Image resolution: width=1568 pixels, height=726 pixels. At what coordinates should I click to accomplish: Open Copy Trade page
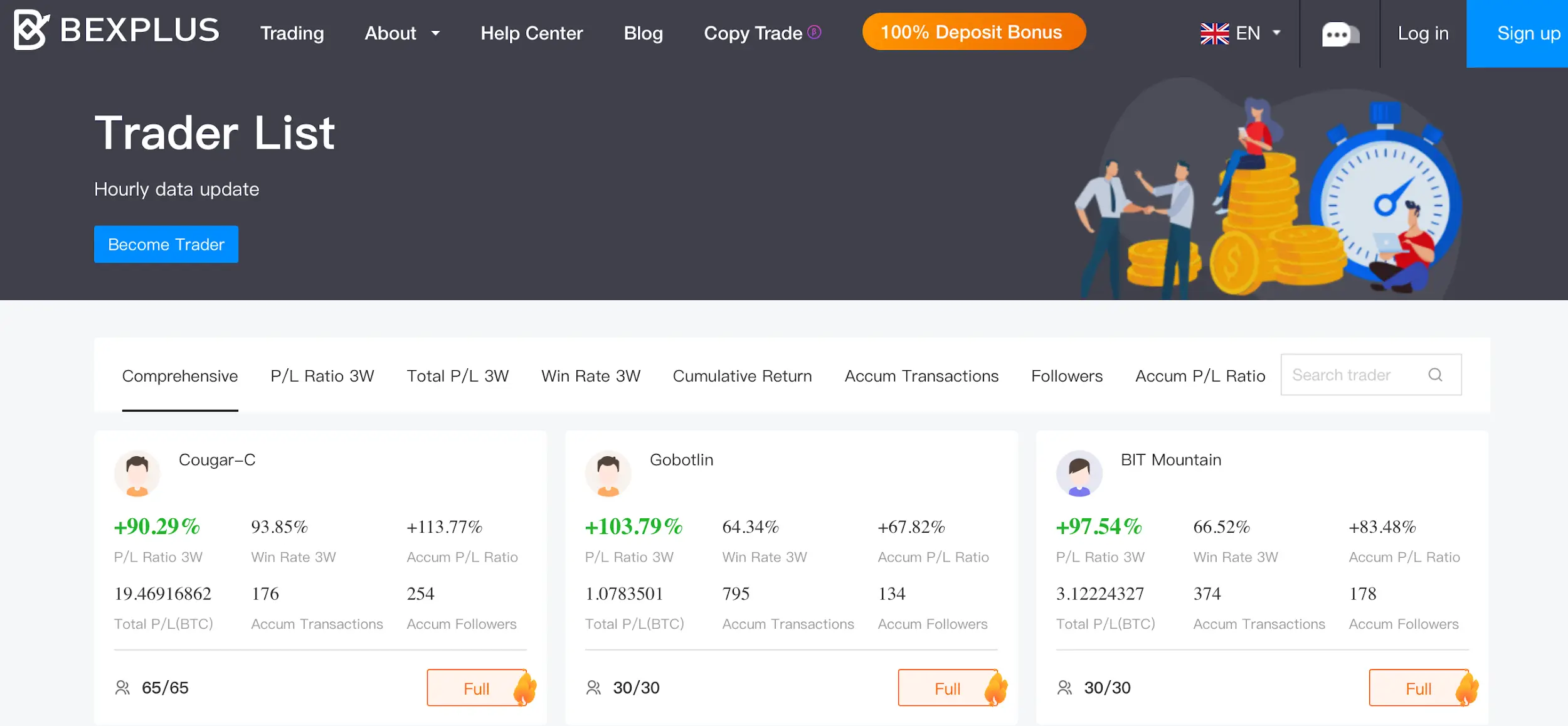pos(753,33)
